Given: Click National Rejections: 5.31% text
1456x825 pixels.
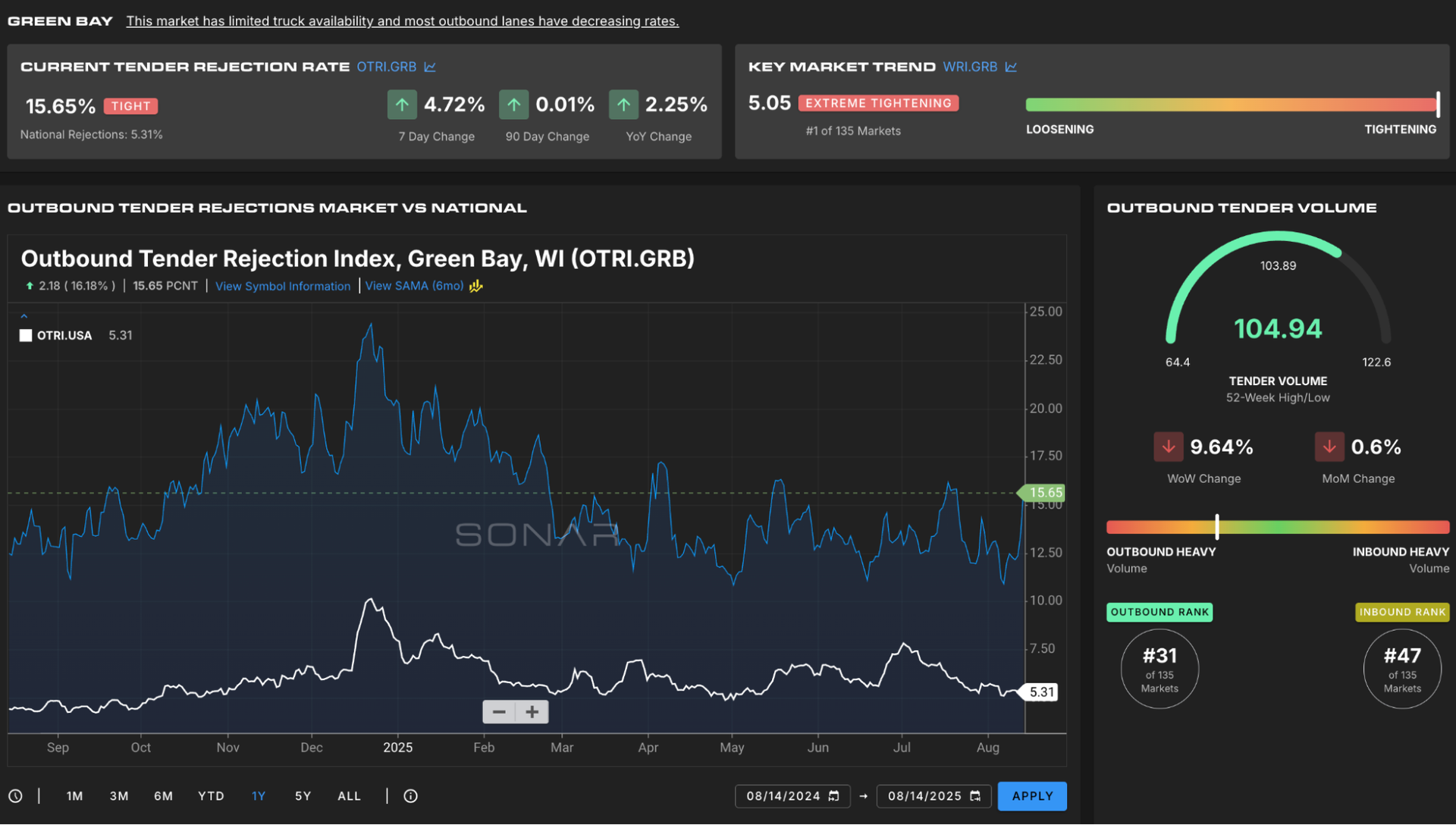Looking at the screenshot, I should [92, 135].
